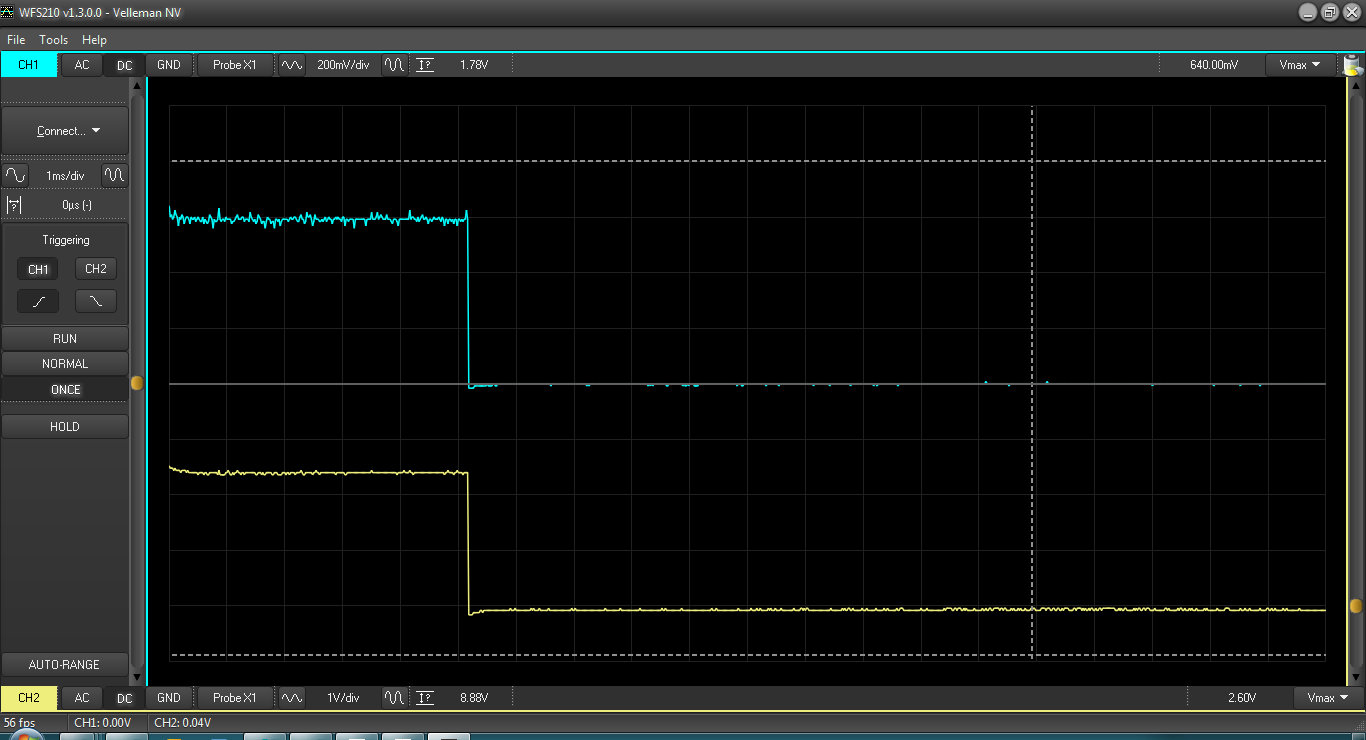This screenshot has height=740, width=1366.
Task: Click the low-amplitude wave icon left of 1V/div
Action: [291, 697]
